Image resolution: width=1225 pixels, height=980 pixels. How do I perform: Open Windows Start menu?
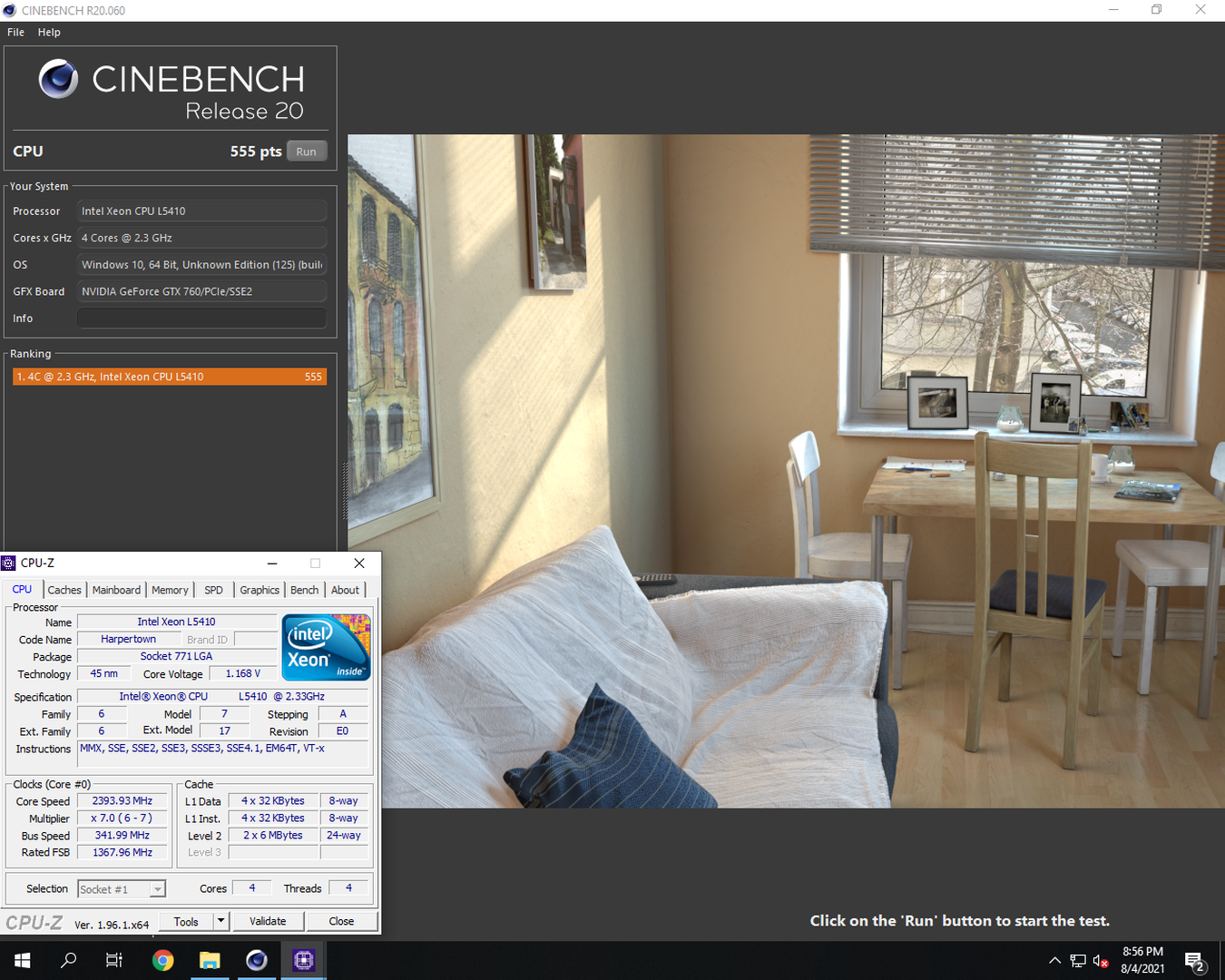[x=22, y=960]
